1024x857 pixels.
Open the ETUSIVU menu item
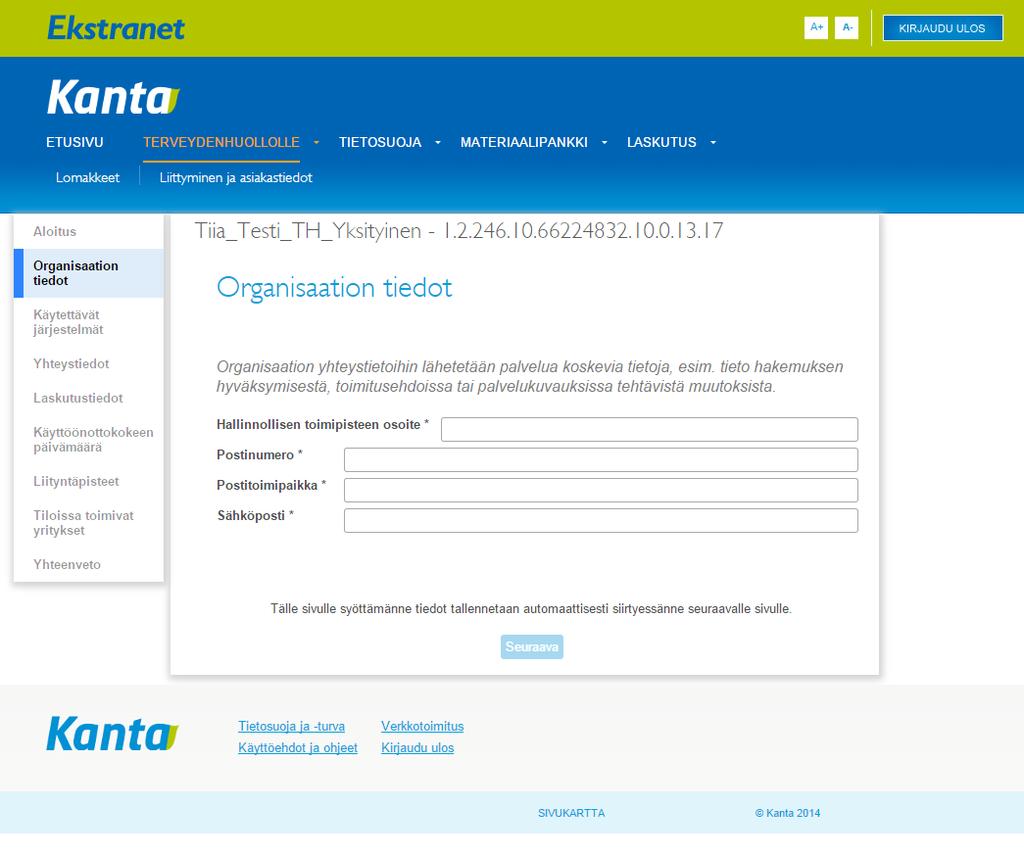coord(74,142)
